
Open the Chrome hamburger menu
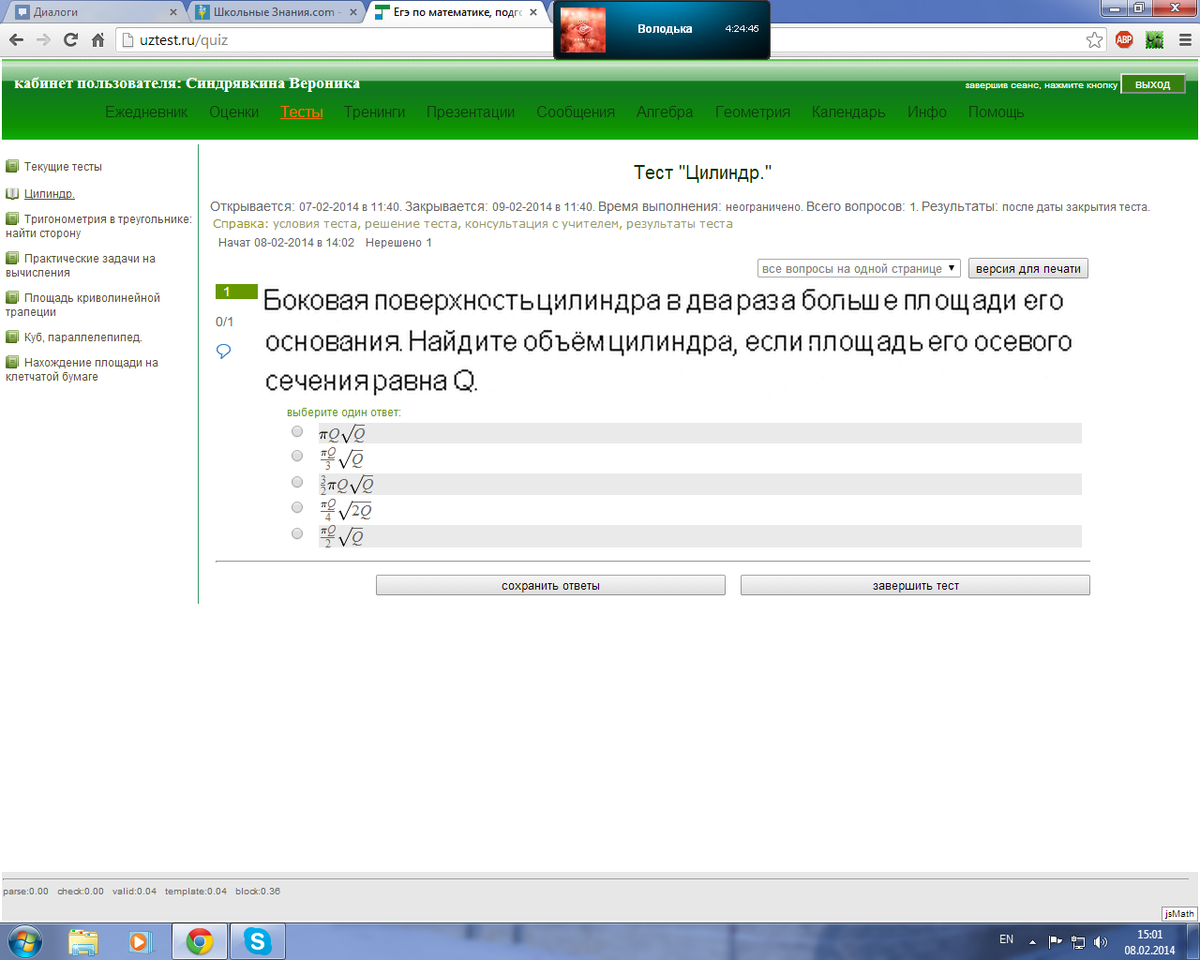(1183, 41)
